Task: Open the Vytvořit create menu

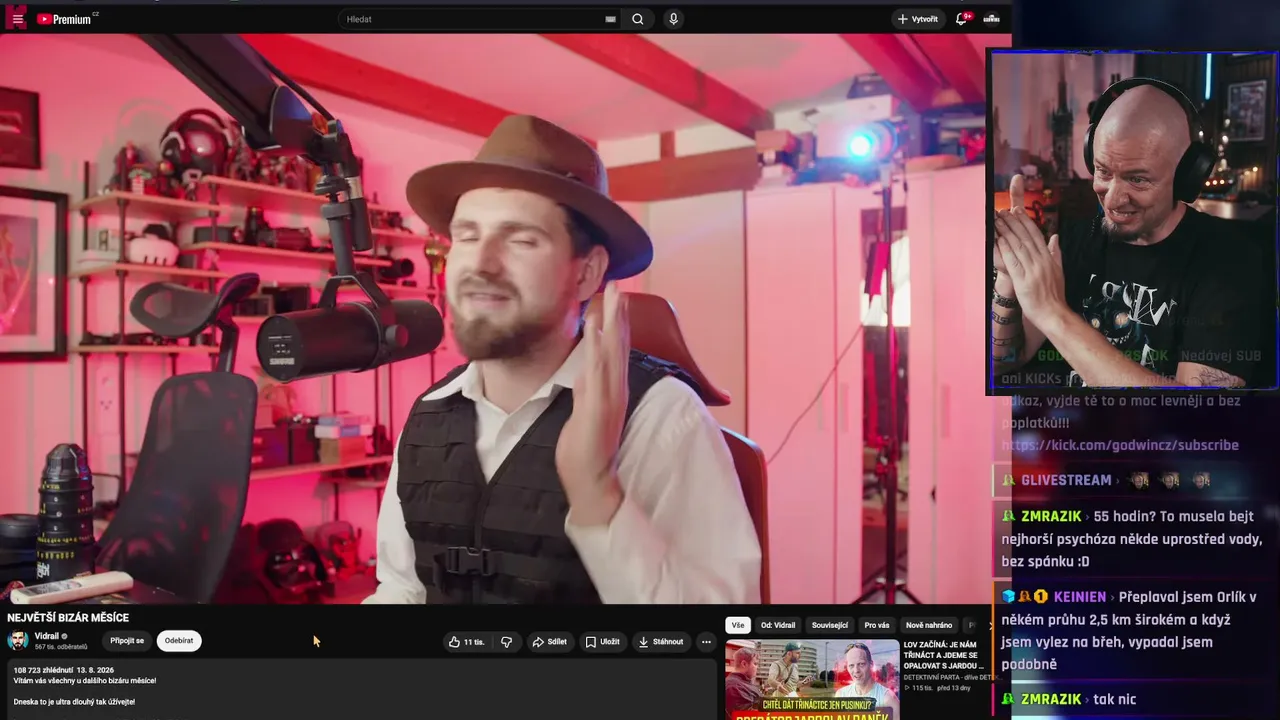Action: tap(918, 19)
